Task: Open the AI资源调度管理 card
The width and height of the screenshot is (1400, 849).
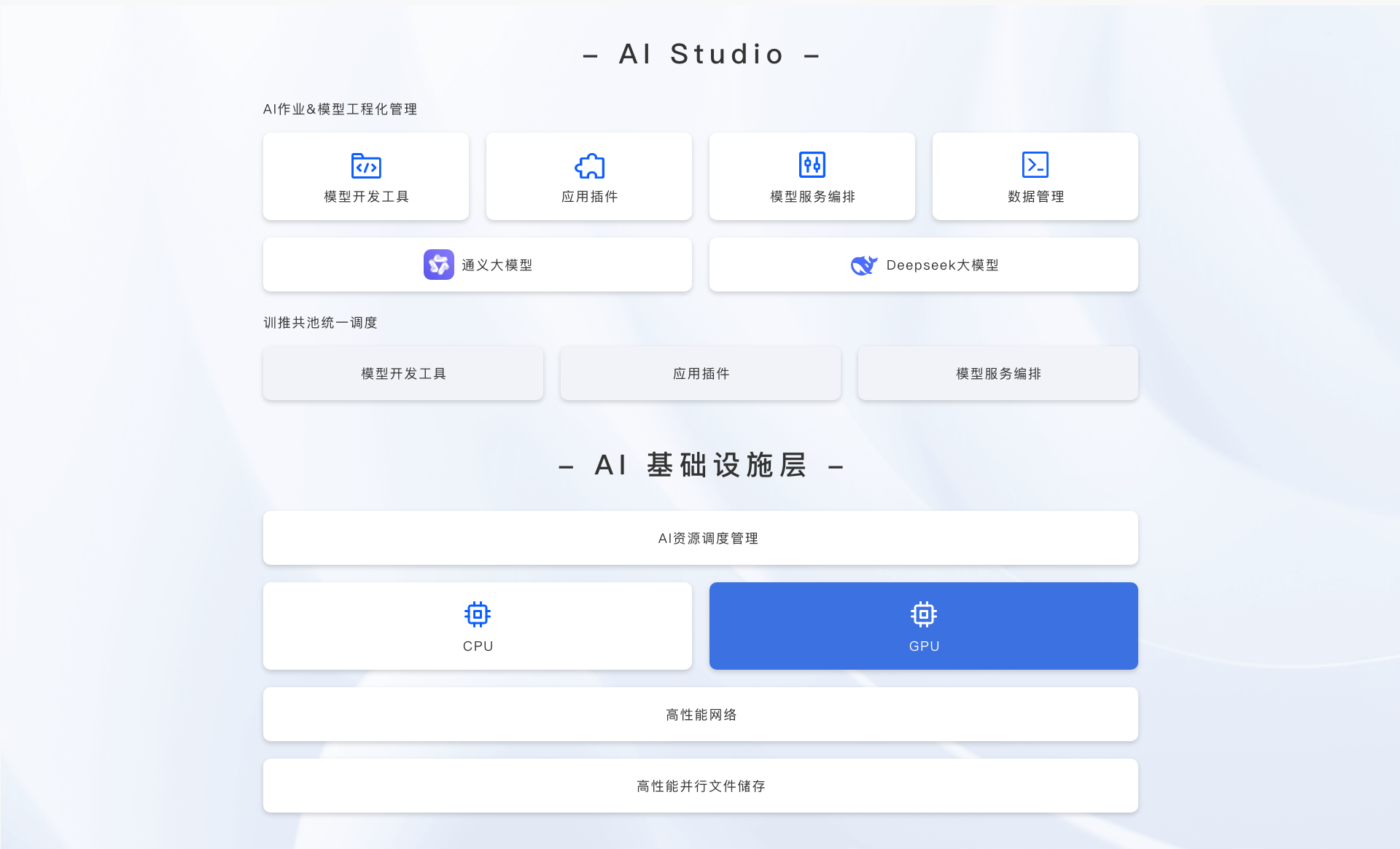Action: point(700,538)
